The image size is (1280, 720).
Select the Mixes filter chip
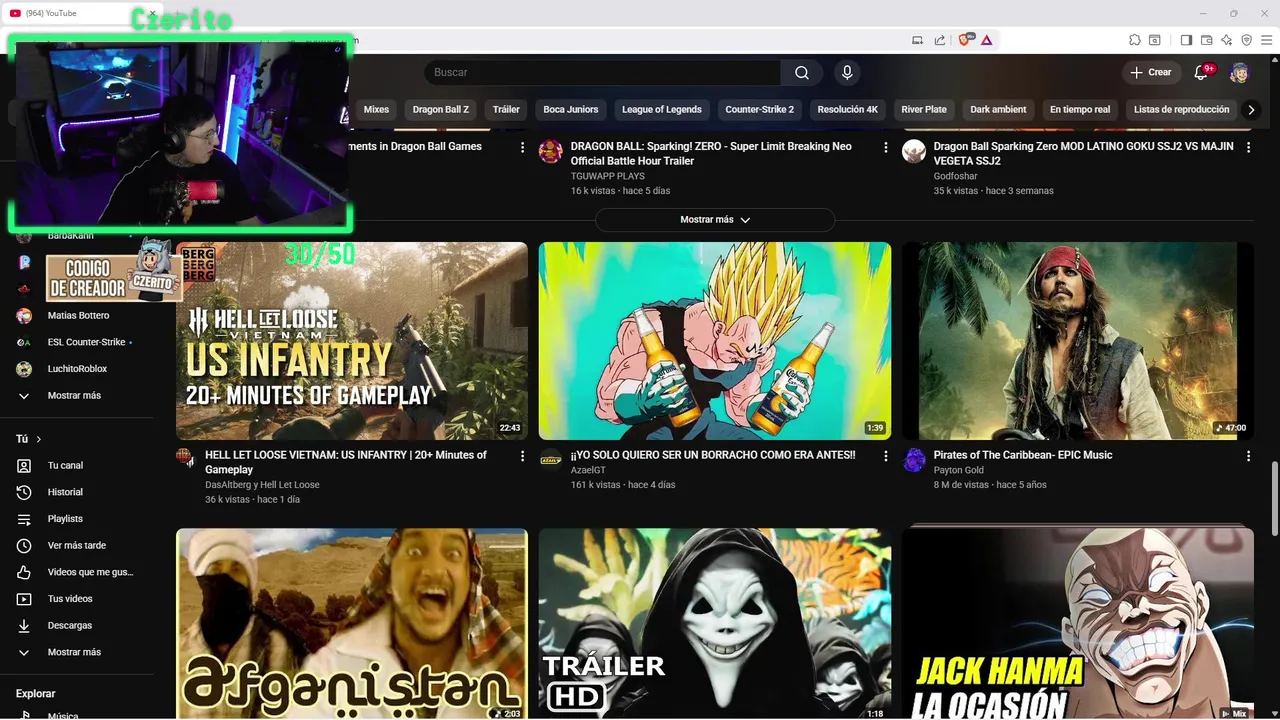point(376,110)
